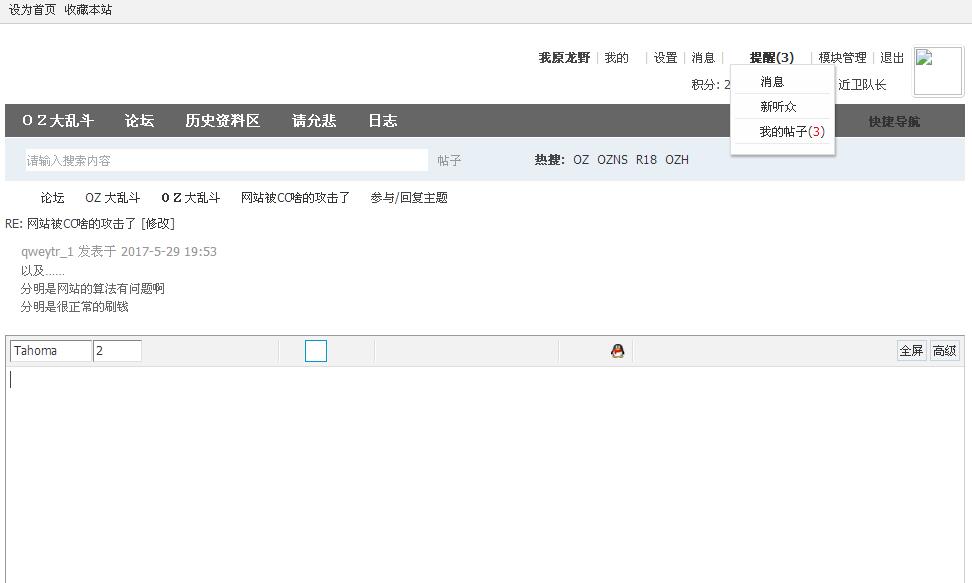This screenshot has height=583, width=972.
Task: Switch to 高级 advanced editor mode
Action: pos(944,350)
